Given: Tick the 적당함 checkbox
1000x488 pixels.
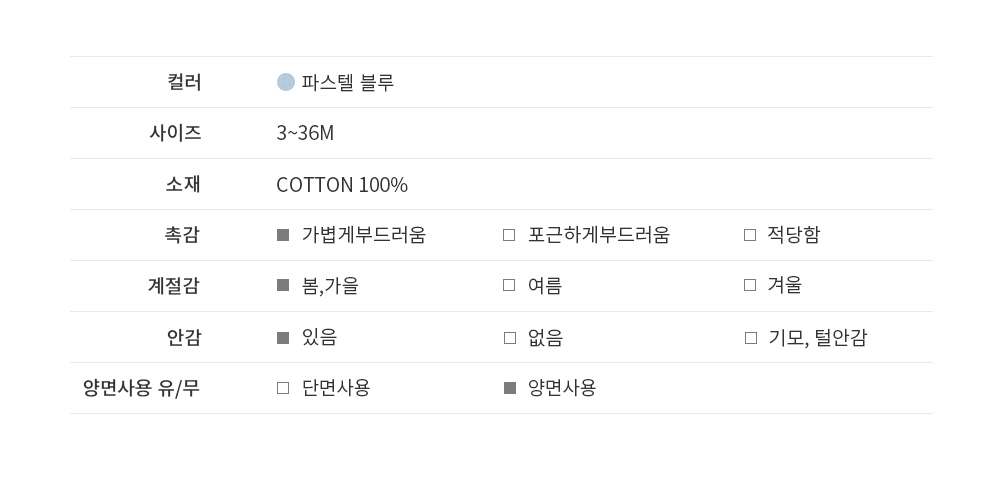Looking at the screenshot, I should click(750, 235).
